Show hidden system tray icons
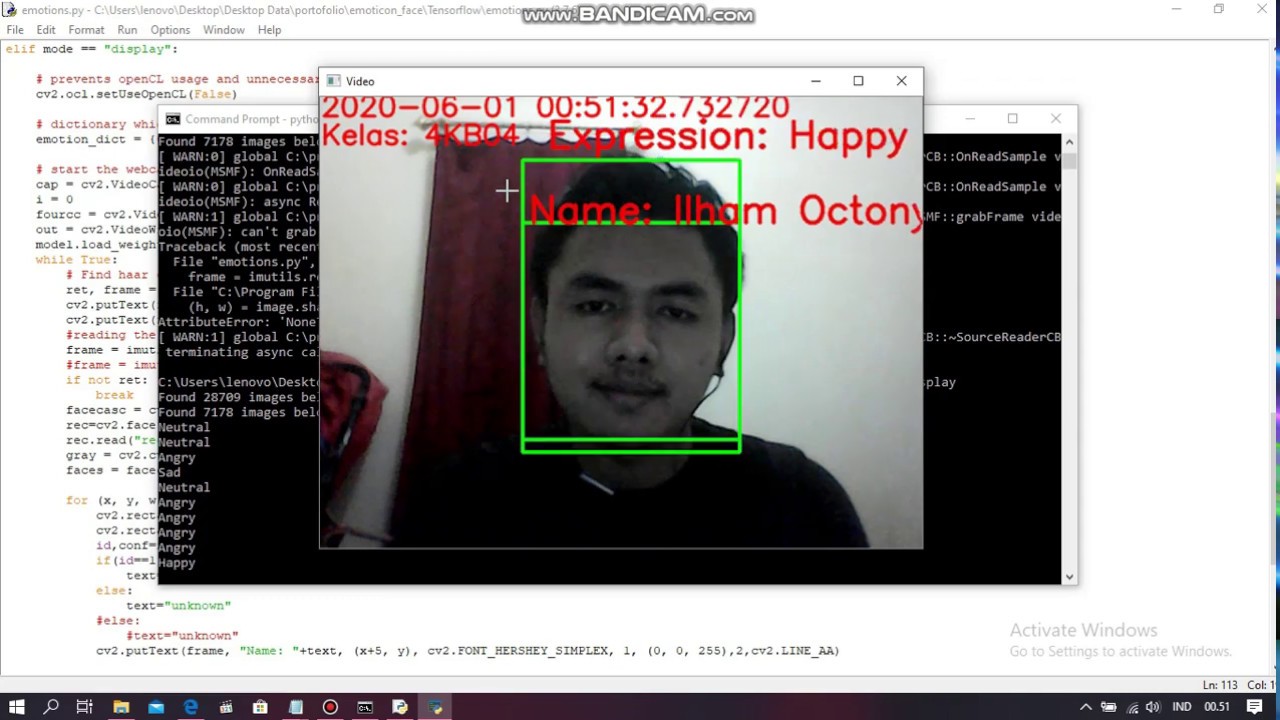This screenshot has height=720, width=1280. tap(1085, 707)
